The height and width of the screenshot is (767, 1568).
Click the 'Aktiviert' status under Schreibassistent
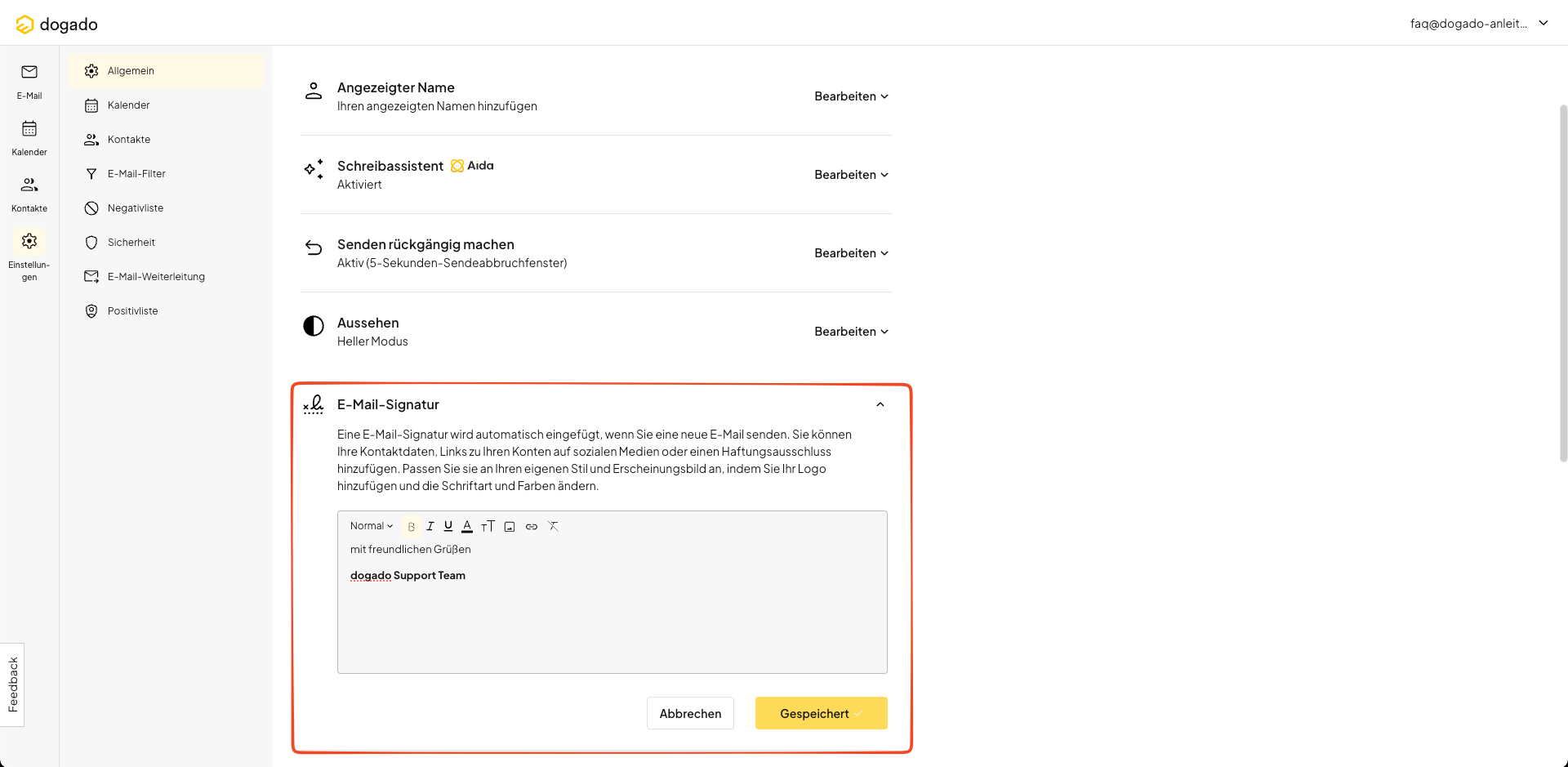pyautogui.click(x=359, y=185)
